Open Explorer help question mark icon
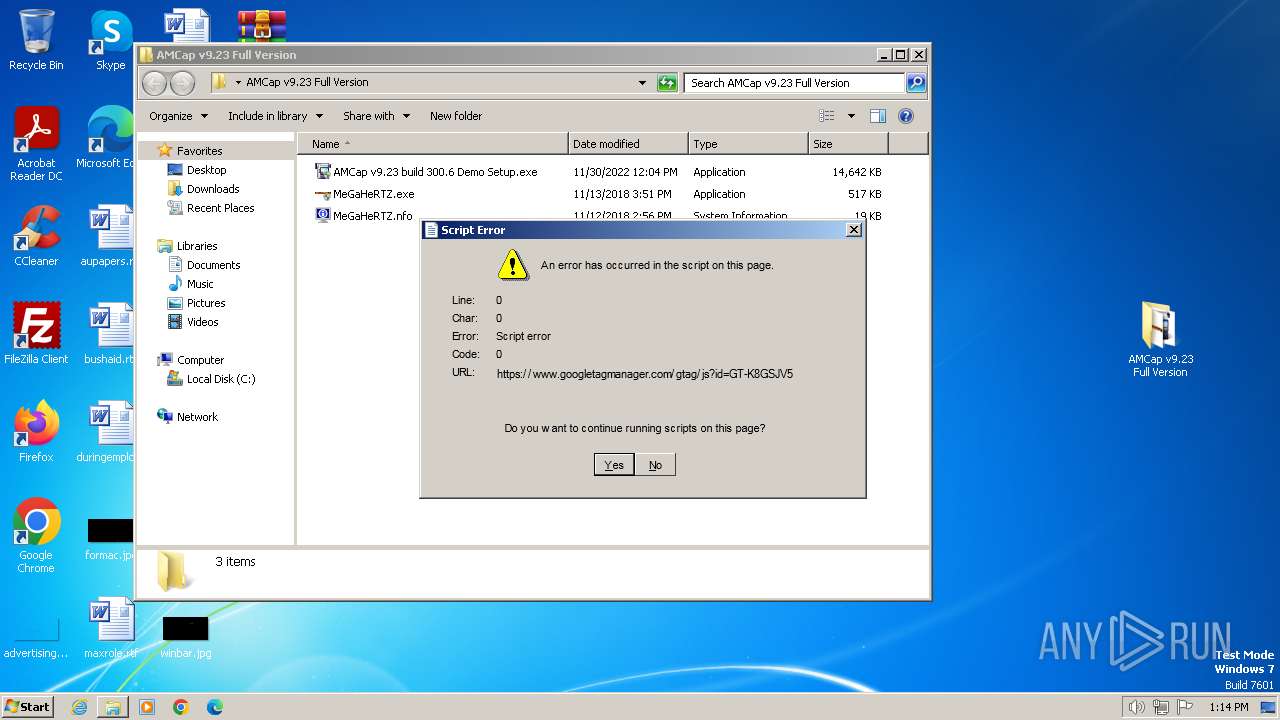Viewport: 1280px width, 720px height. click(906, 116)
